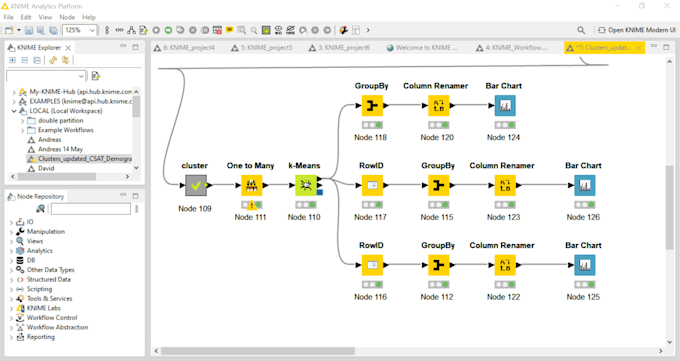Expand Analytics category in Node Repository
Screen dimensions: 680x361
[11, 251]
